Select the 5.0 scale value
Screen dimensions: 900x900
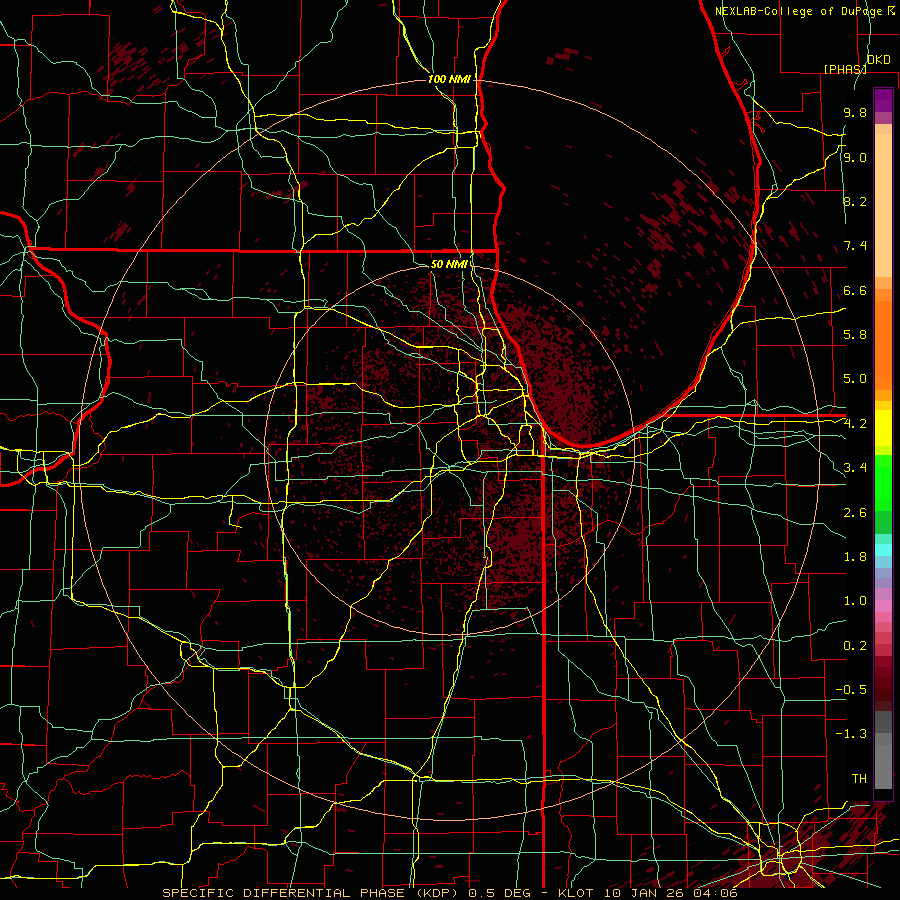coord(855,379)
